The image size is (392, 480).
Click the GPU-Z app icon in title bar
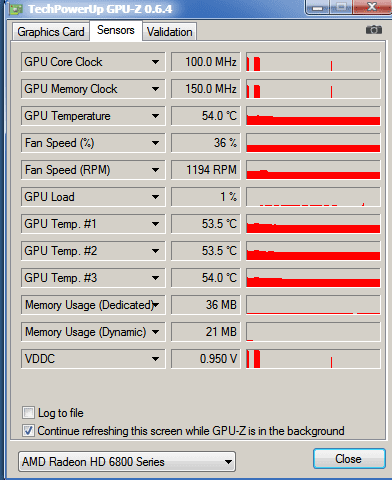click(15, 9)
